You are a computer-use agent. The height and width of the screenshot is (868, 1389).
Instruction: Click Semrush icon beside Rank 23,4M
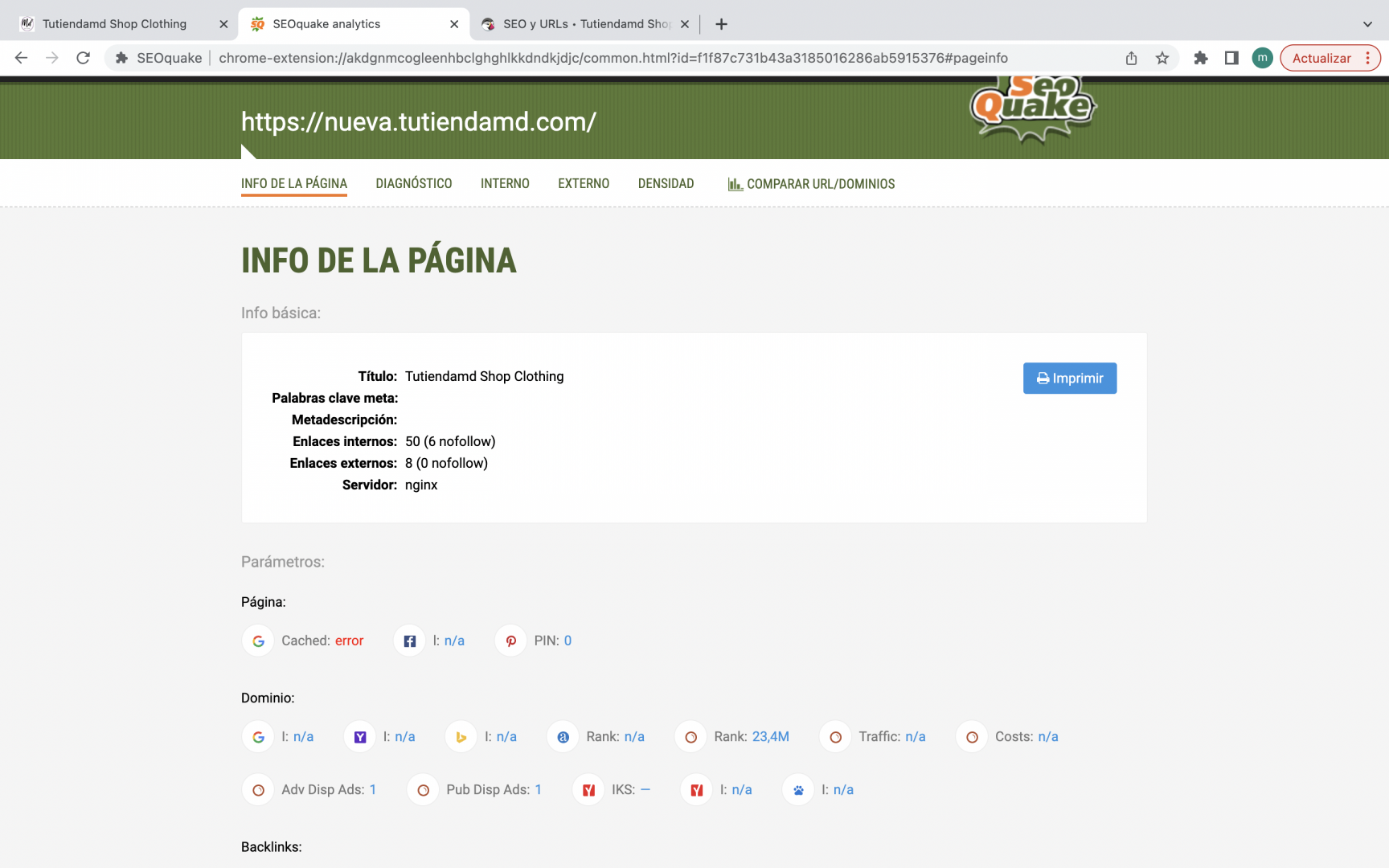pyautogui.click(x=690, y=737)
